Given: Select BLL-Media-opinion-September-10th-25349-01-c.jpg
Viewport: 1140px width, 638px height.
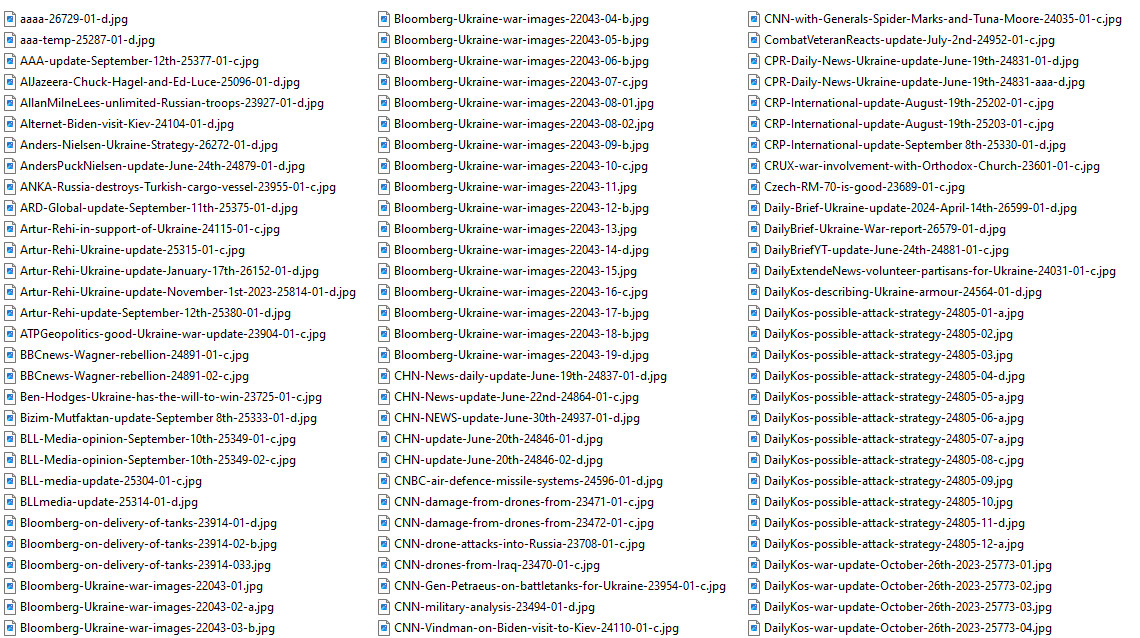Looking at the screenshot, I should point(158,440).
